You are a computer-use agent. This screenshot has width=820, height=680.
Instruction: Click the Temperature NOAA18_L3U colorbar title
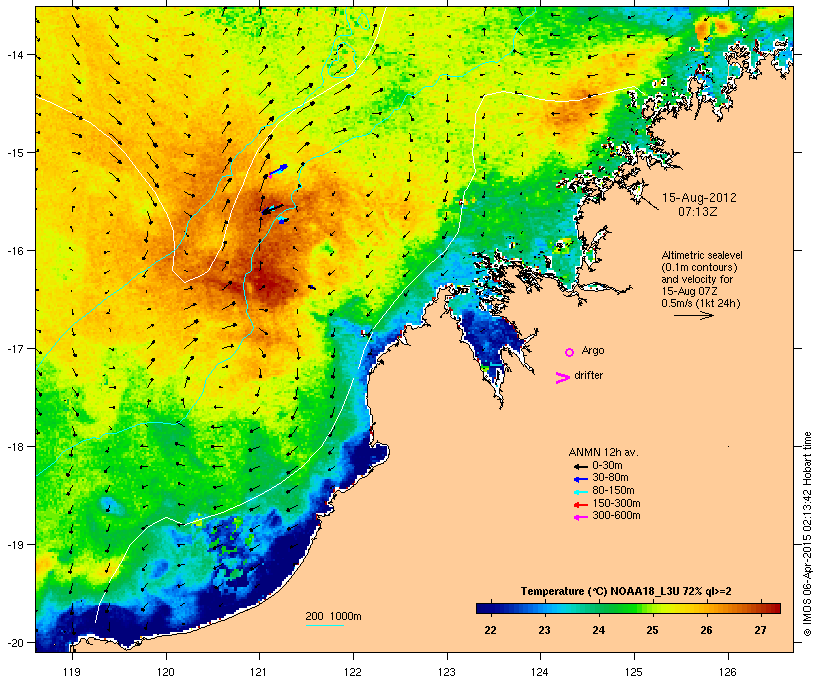pos(626,592)
